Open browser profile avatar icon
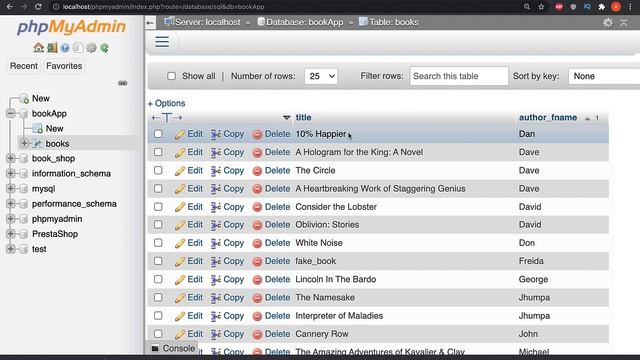Image resolution: width=640 pixels, height=360 pixels. tap(616, 7)
